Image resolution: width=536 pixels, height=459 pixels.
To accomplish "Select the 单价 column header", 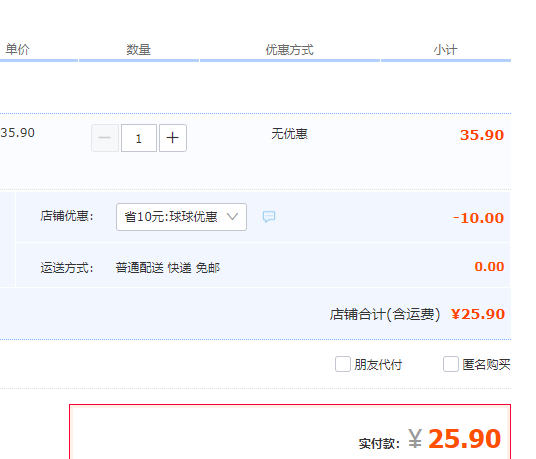I will [x=17, y=50].
